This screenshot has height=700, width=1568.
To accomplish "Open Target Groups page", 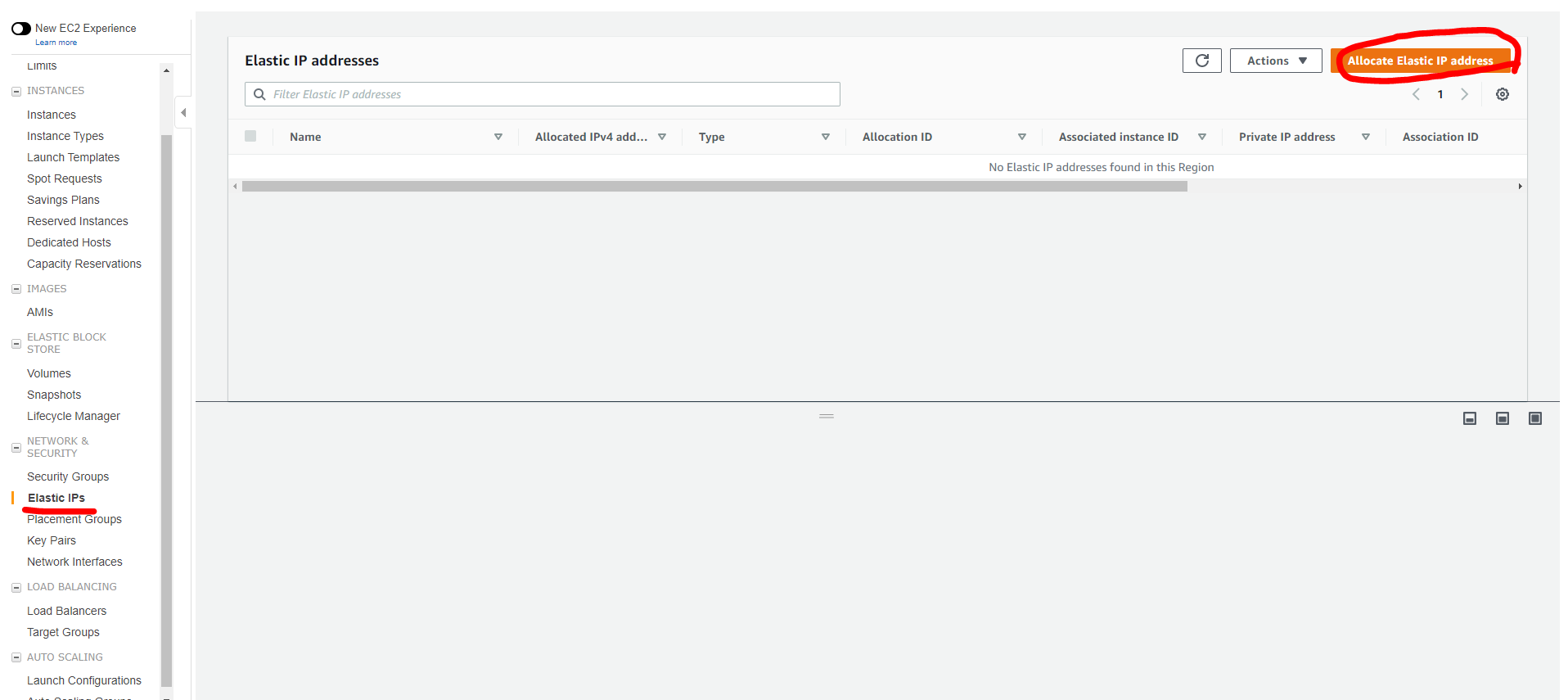I will (x=63, y=632).
